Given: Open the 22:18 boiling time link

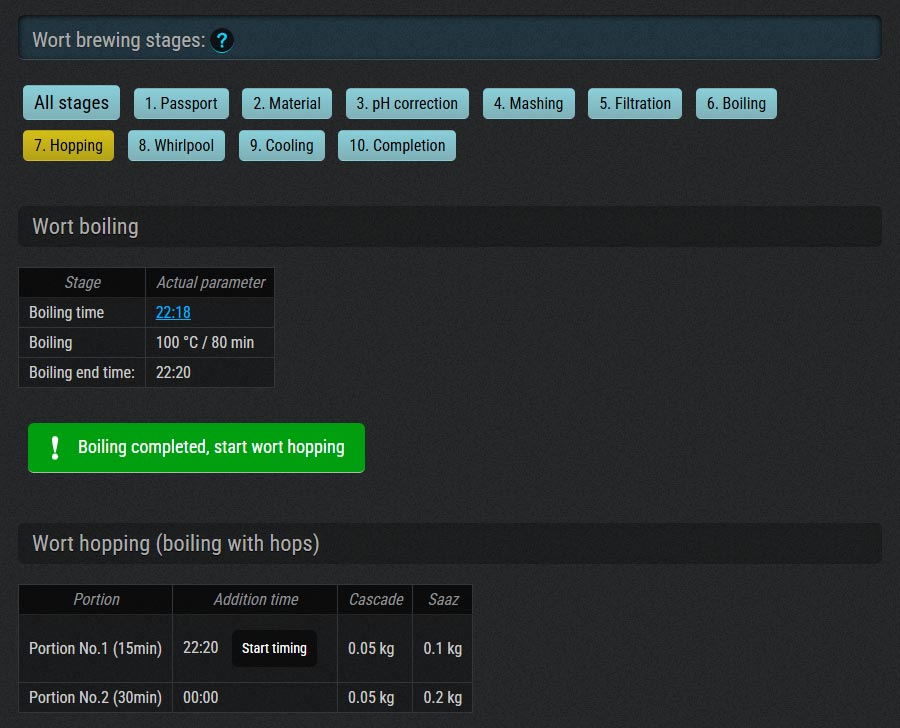Looking at the screenshot, I should (x=173, y=312).
